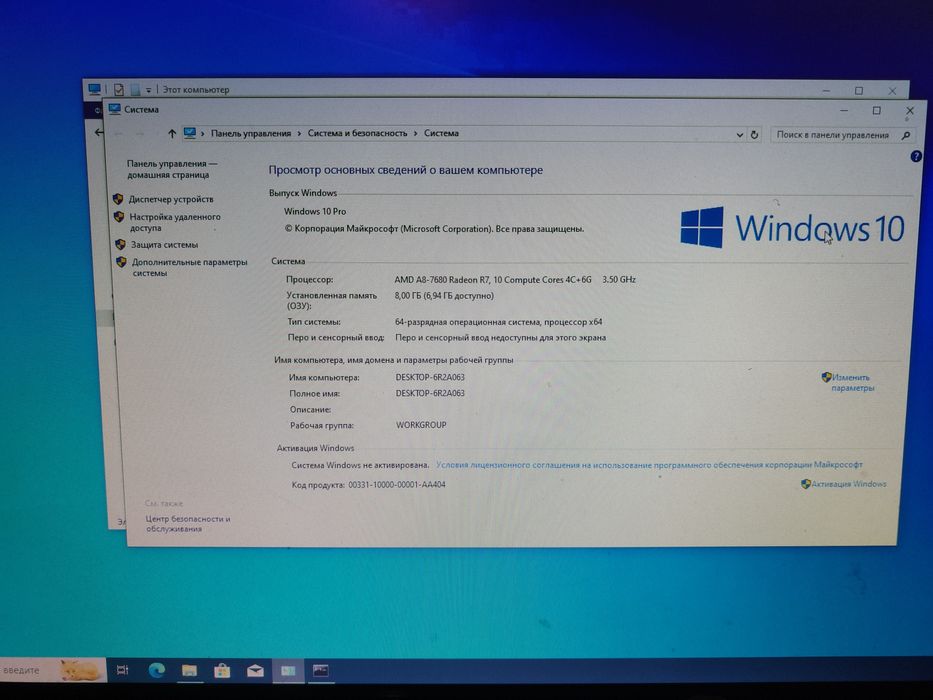Open Защита системы link

point(164,245)
